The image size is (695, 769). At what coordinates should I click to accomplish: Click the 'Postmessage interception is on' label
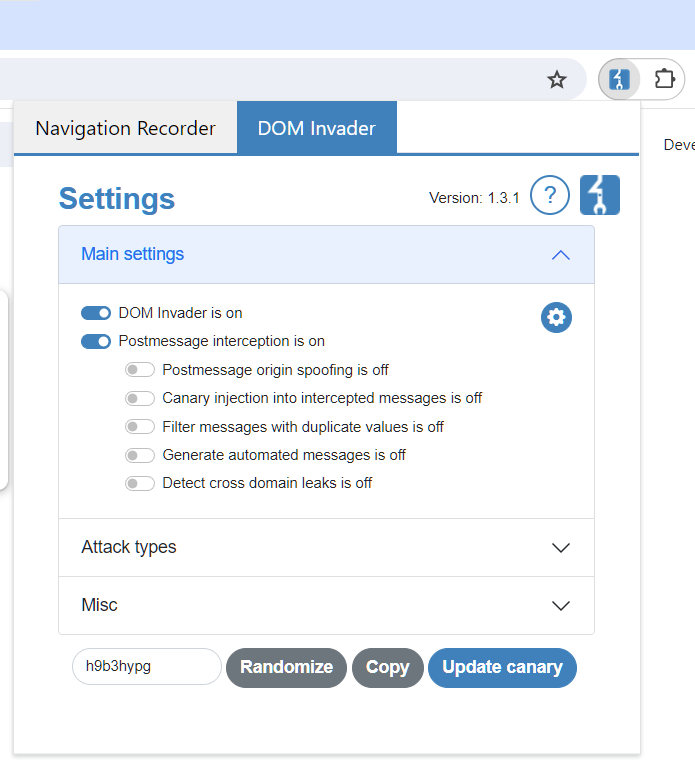click(222, 341)
